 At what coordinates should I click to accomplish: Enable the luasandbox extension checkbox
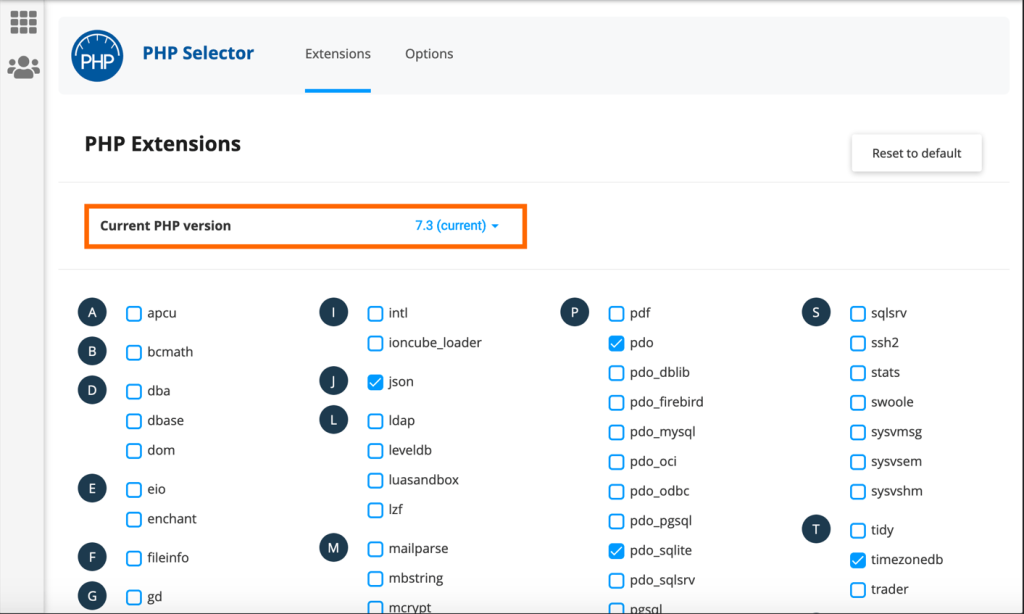[376, 481]
